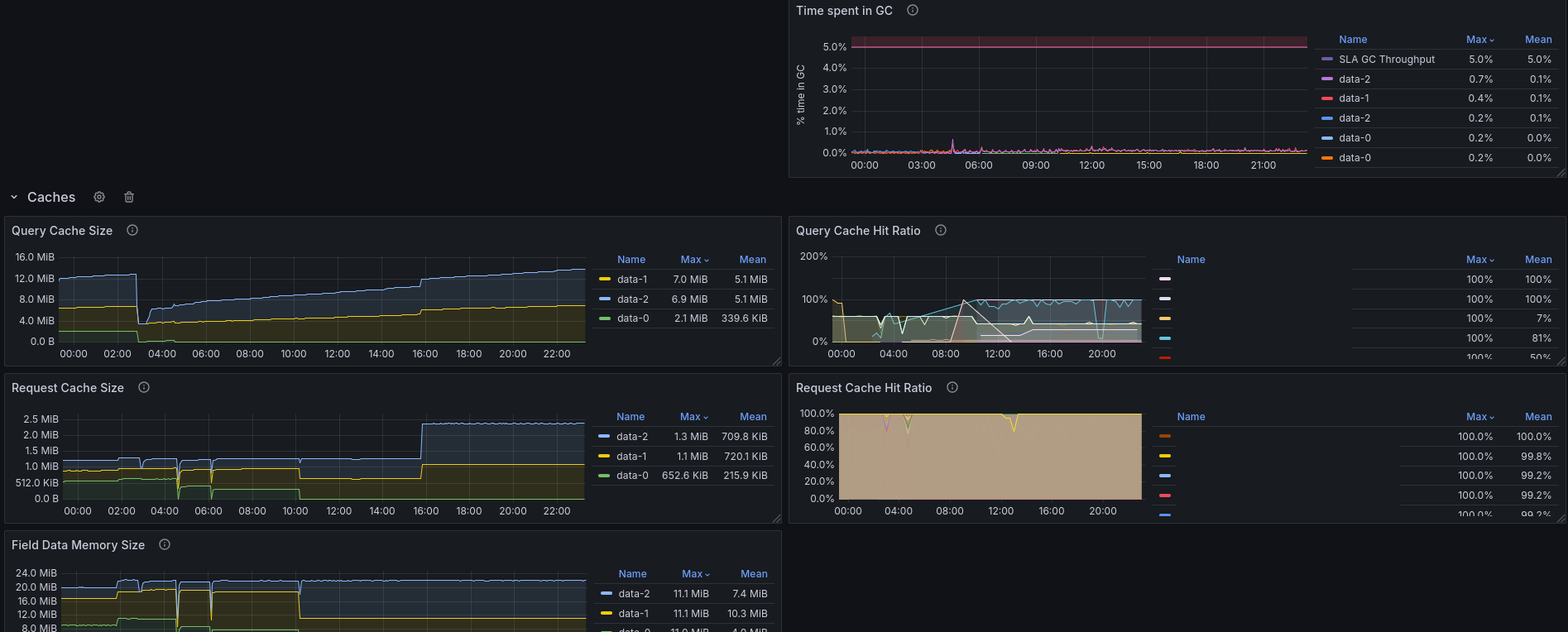The height and width of the screenshot is (632, 1568).
Task: Click data-2 blue color swatch in Field Data legend
Action: click(607, 594)
